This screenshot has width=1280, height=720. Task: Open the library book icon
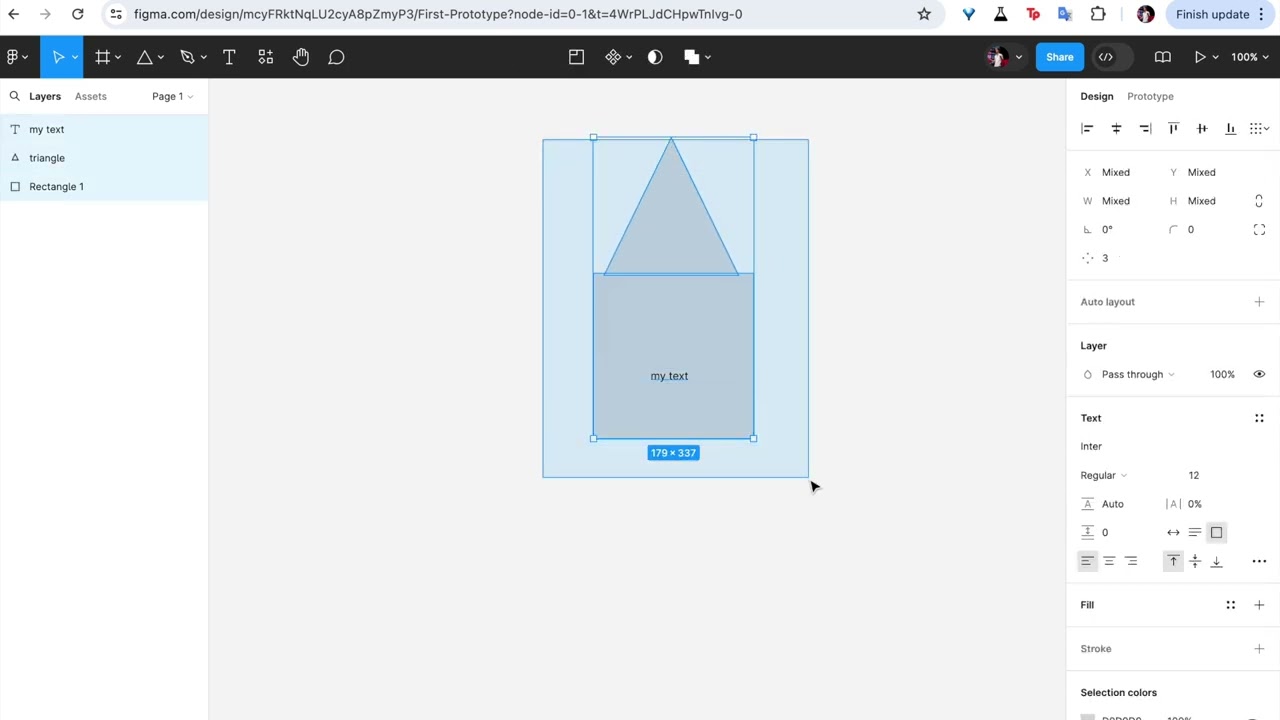coord(1162,57)
